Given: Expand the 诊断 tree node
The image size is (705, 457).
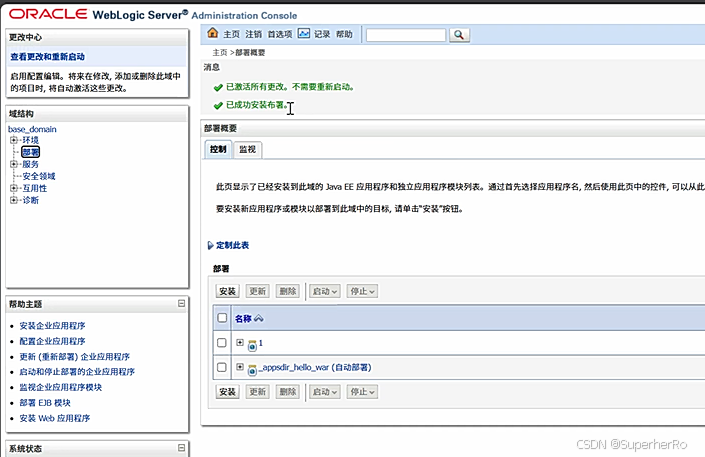Looking at the screenshot, I should pyautogui.click(x=14, y=200).
